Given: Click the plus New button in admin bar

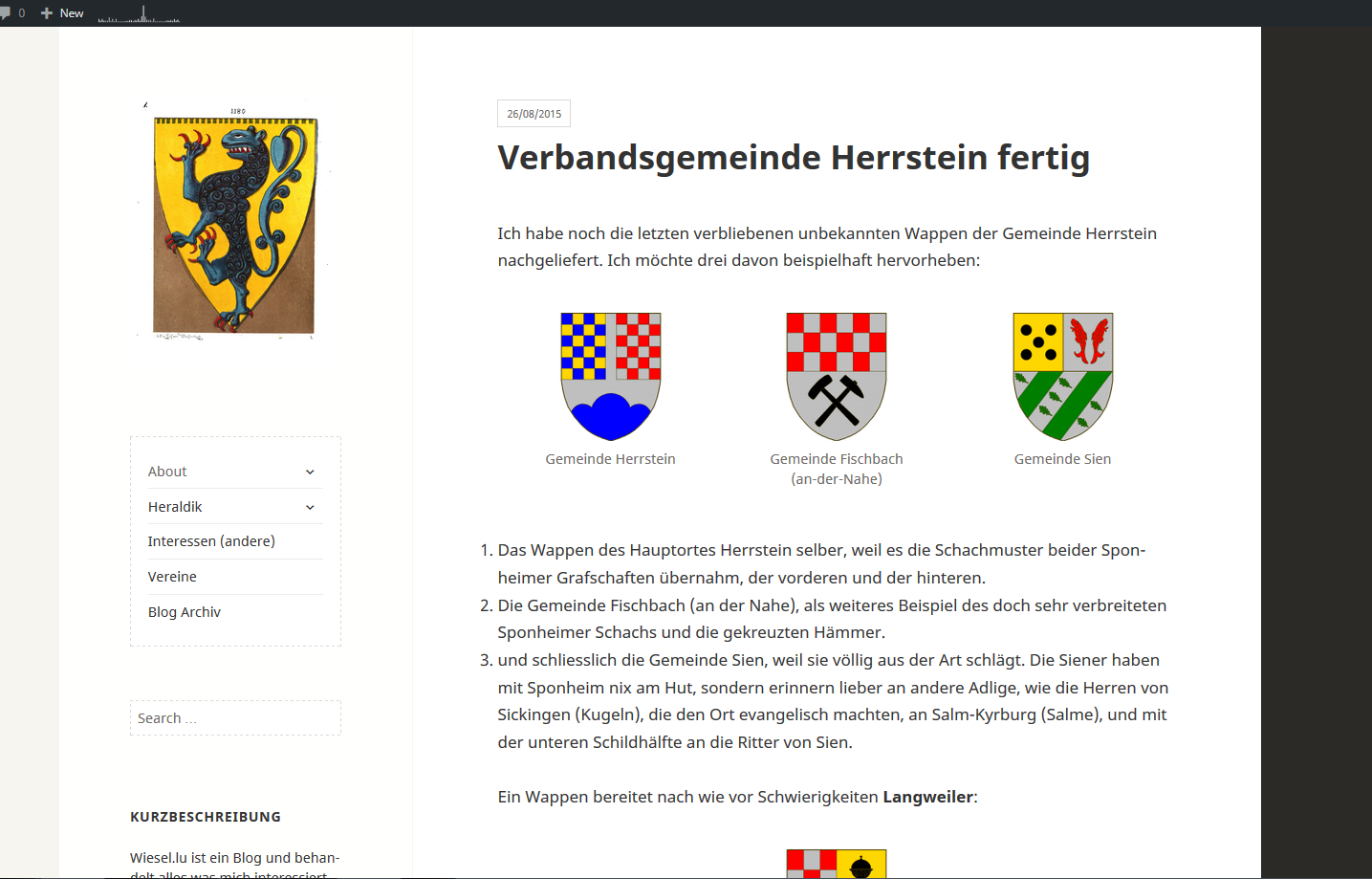Looking at the screenshot, I should click(x=62, y=13).
